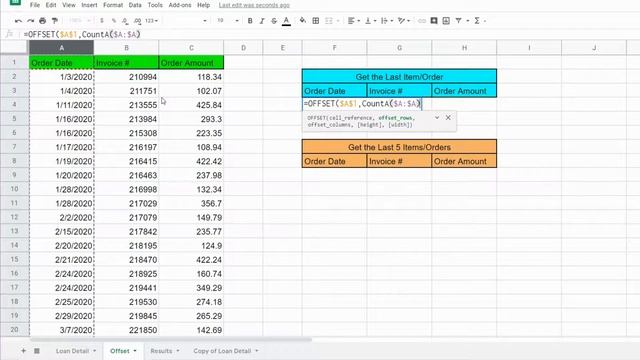
Task: Collapse the OFFSET formula help chevron
Action: 437,118
